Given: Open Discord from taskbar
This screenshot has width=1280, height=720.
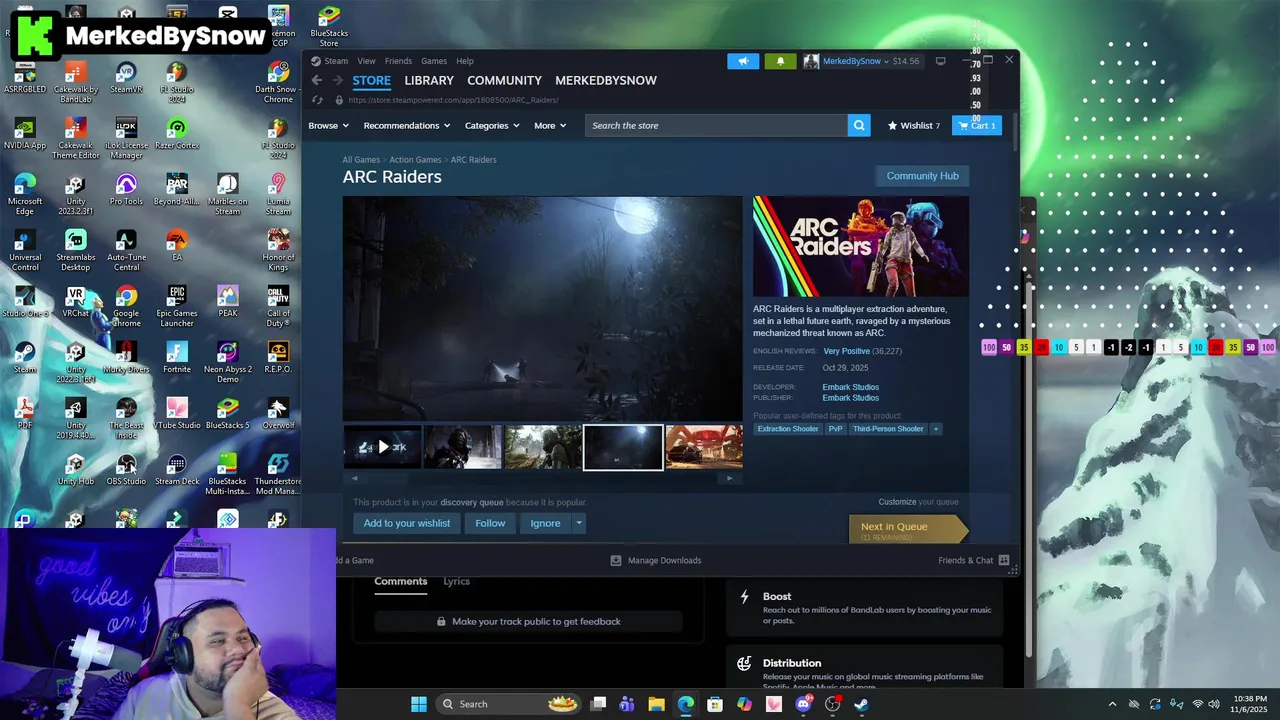Looking at the screenshot, I should [803, 704].
